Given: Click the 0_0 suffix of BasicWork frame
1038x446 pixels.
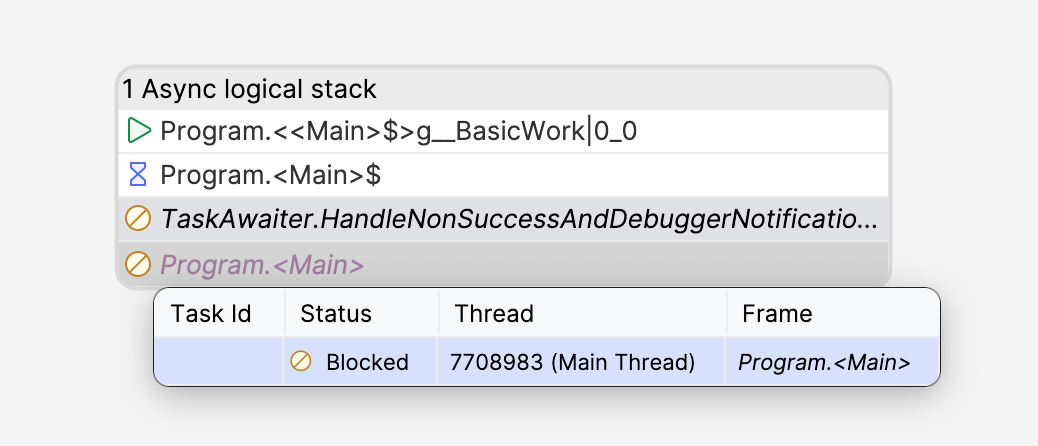Looking at the screenshot, I should point(615,132).
